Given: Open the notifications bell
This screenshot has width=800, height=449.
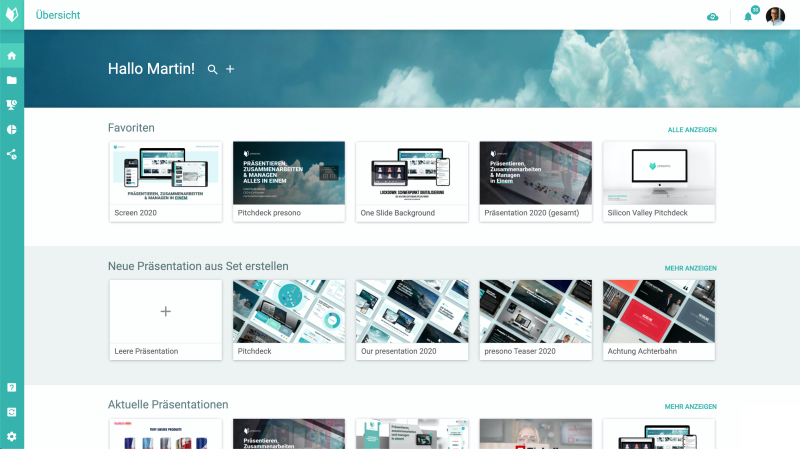Looking at the screenshot, I should click(748, 17).
